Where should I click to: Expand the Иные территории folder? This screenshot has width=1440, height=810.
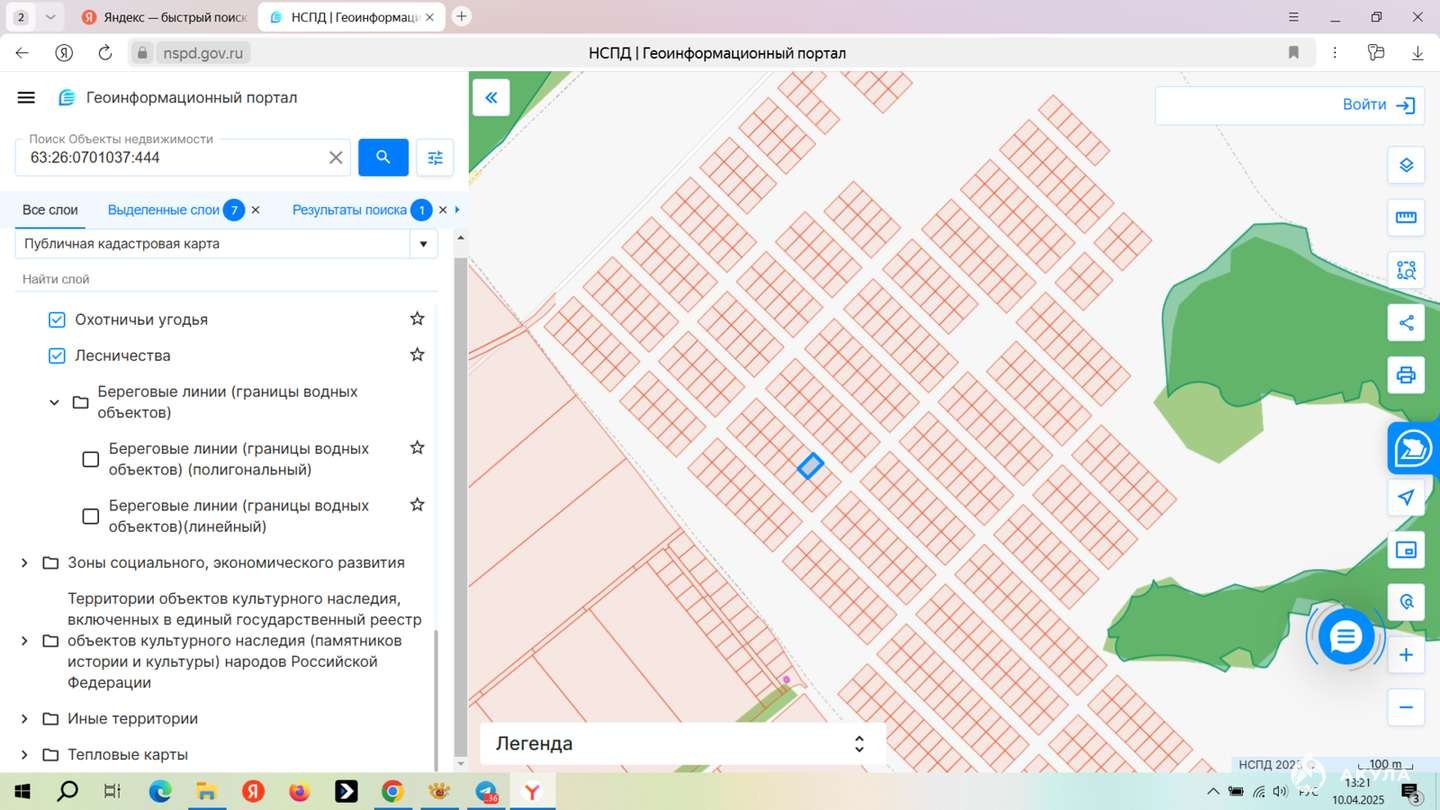24,719
